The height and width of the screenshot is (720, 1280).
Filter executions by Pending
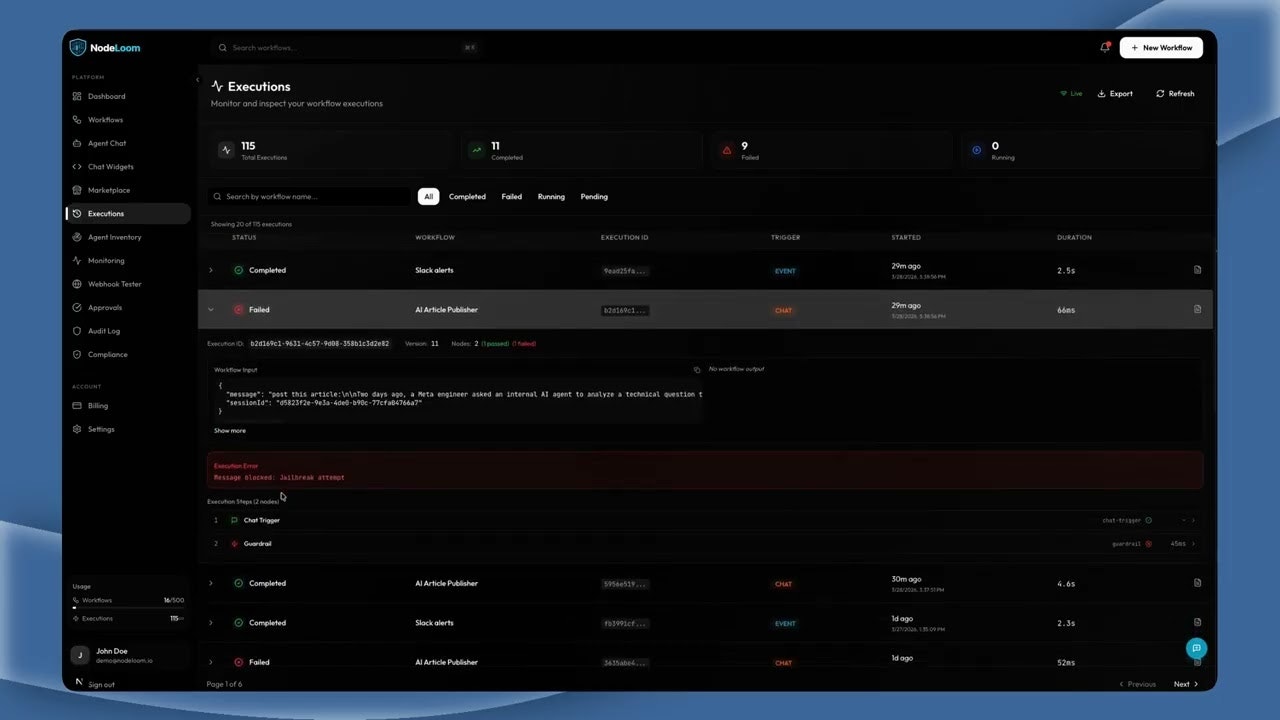click(594, 197)
